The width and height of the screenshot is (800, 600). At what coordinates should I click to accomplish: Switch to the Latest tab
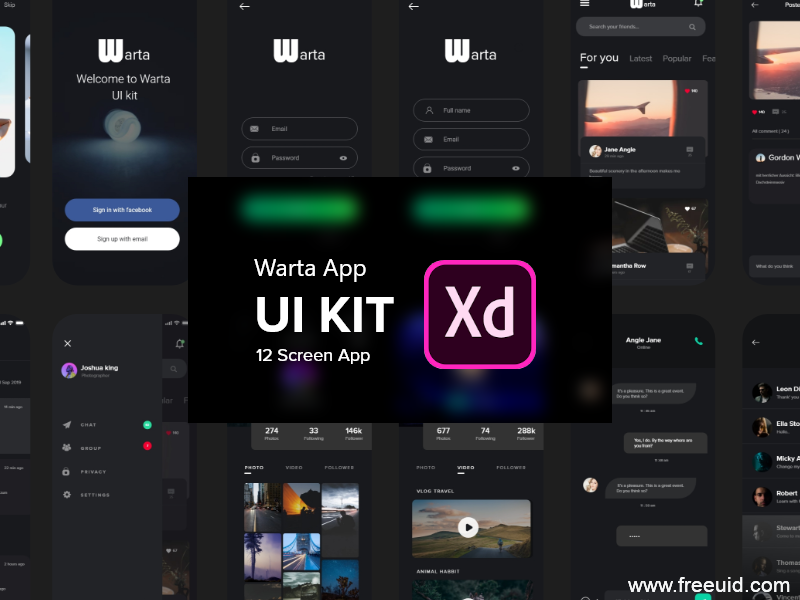click(640, 59)
